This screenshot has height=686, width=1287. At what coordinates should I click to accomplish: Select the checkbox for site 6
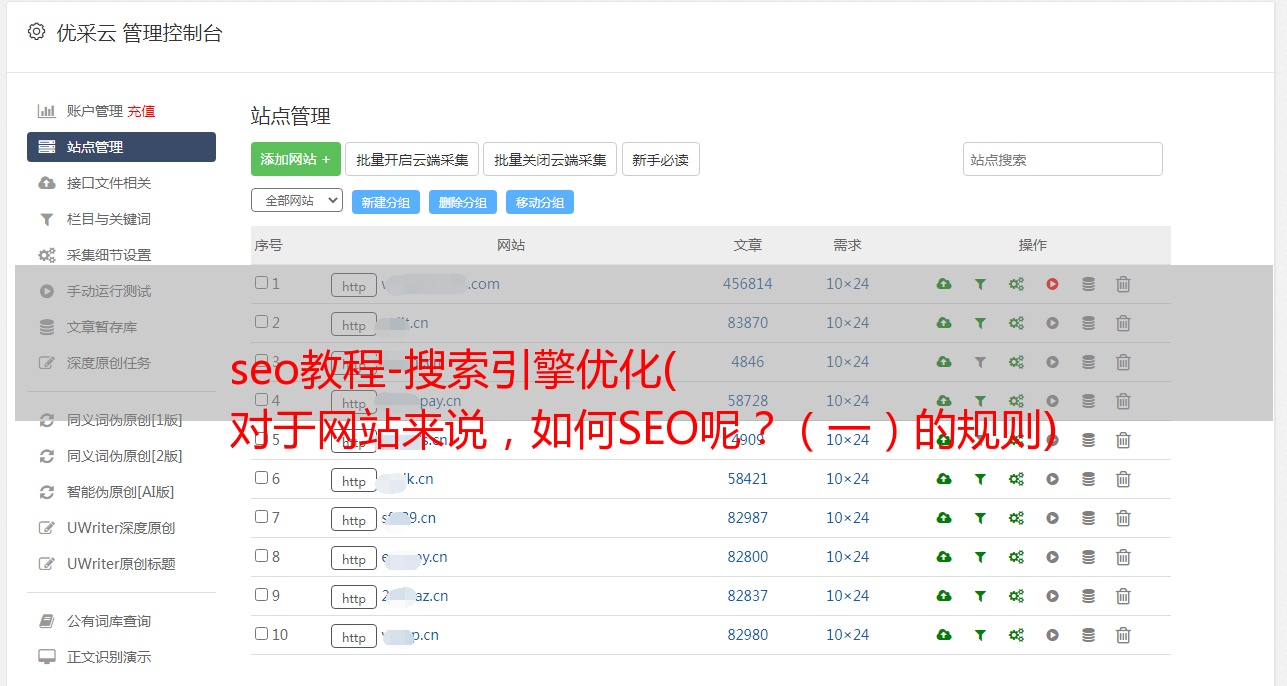point(261,478)
